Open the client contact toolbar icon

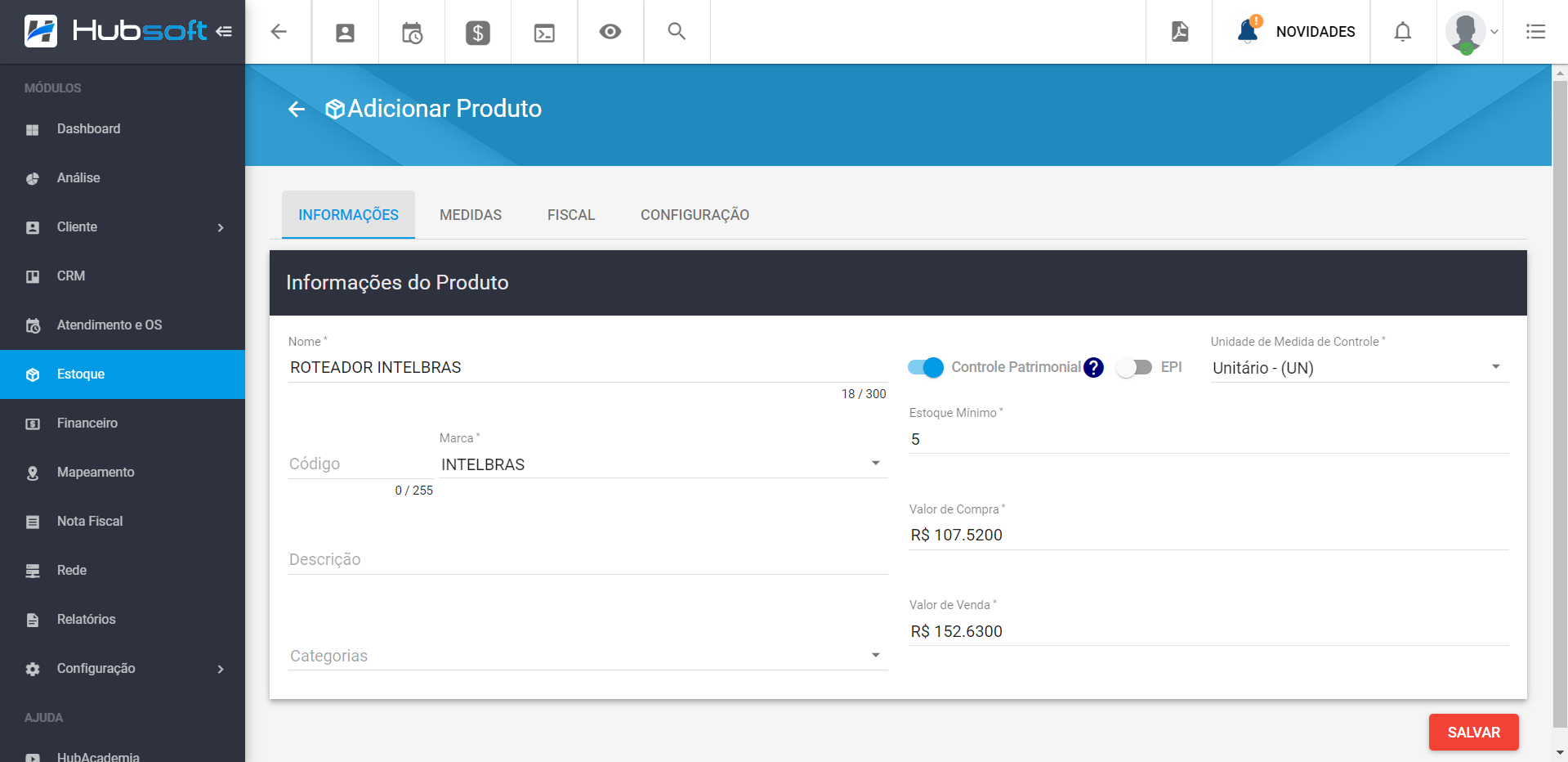pos(346,32)
